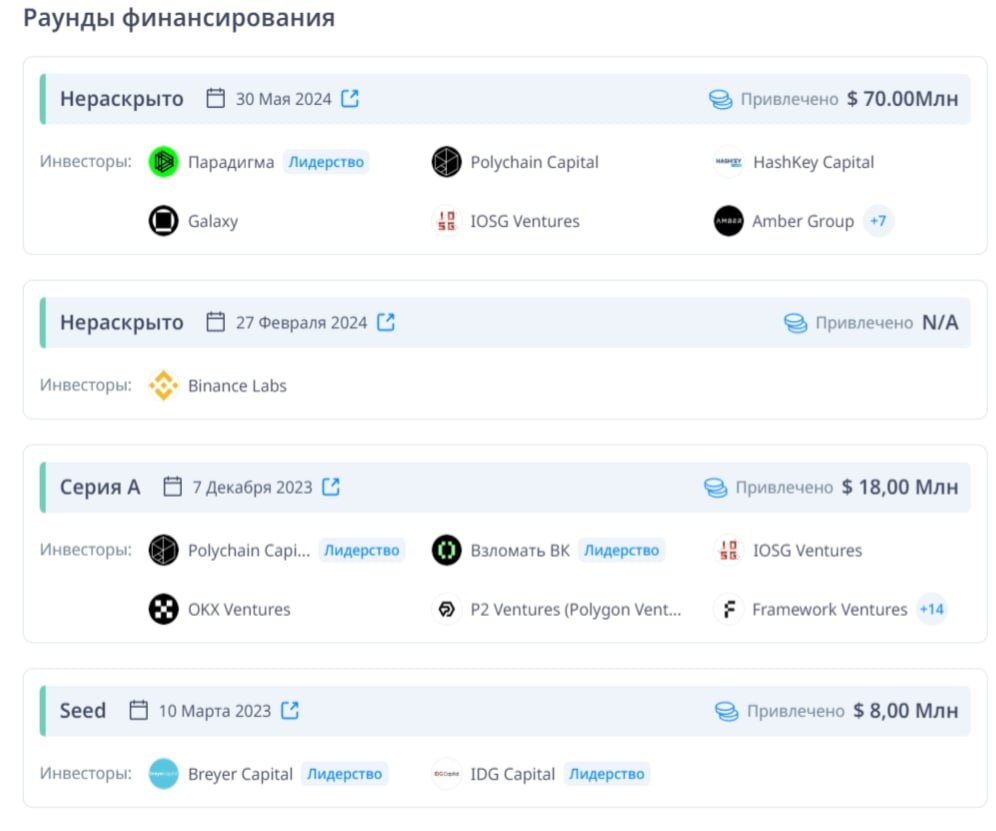Click Polychain Capi... logo in Серия A round
Viewport: 996px width, 831px height.
(163, 550)
